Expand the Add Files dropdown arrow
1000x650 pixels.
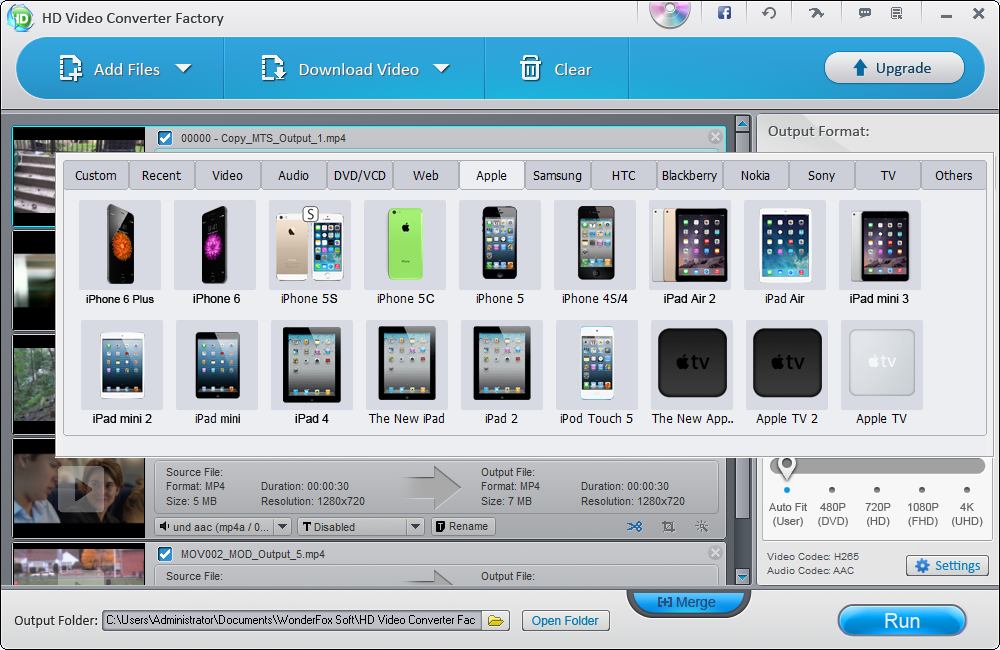(184, 68)
